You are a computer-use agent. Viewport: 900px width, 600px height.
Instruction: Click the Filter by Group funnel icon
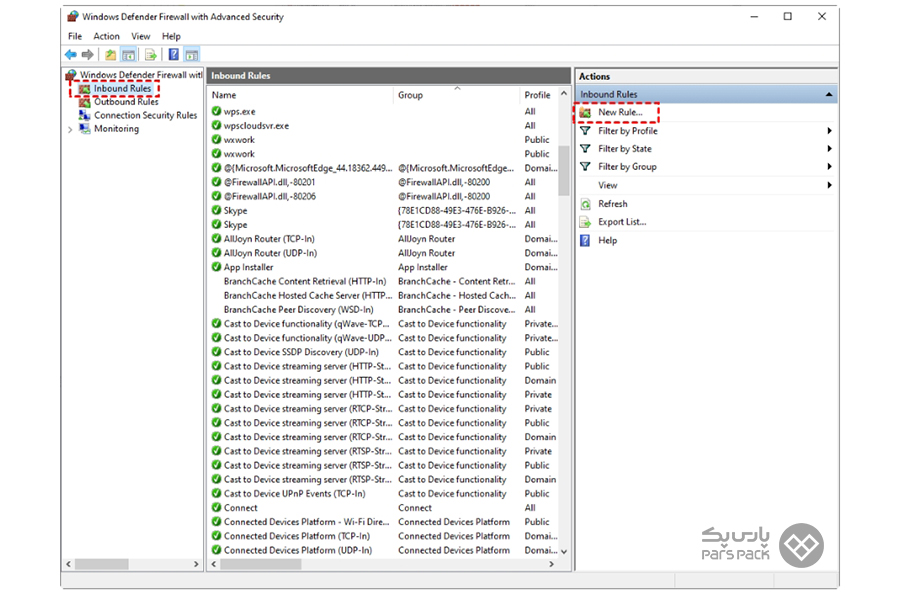585,167
